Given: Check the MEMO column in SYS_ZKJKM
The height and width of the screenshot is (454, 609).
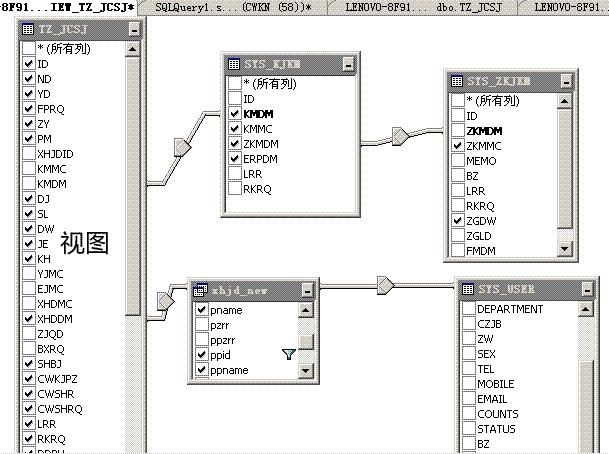Looking at the screenshot, I should pos(457,160).
